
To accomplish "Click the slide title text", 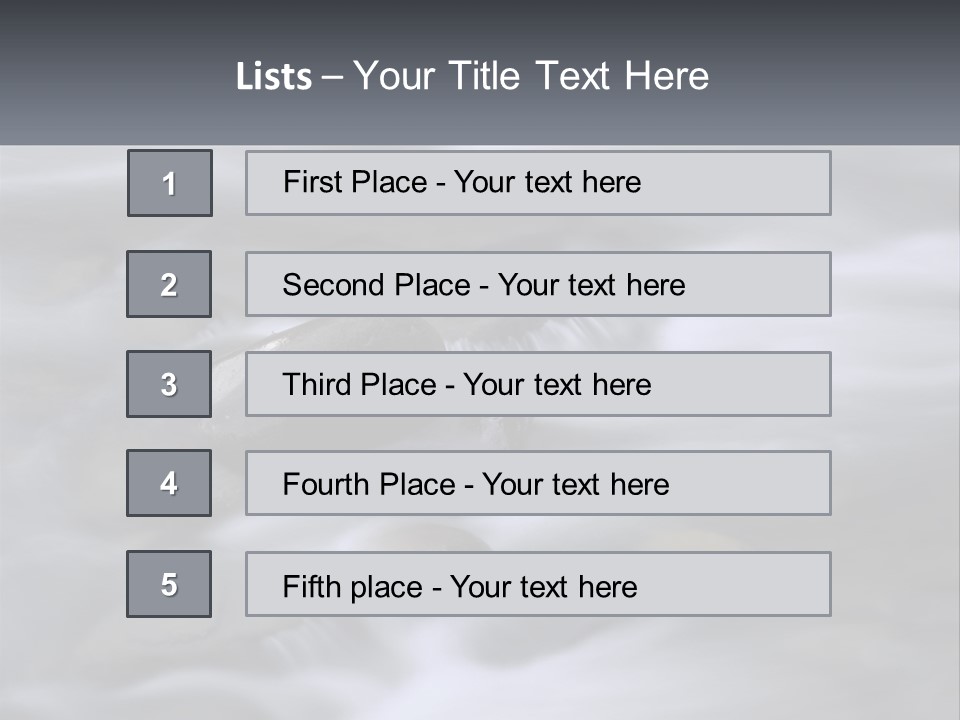I will [472, 76].
